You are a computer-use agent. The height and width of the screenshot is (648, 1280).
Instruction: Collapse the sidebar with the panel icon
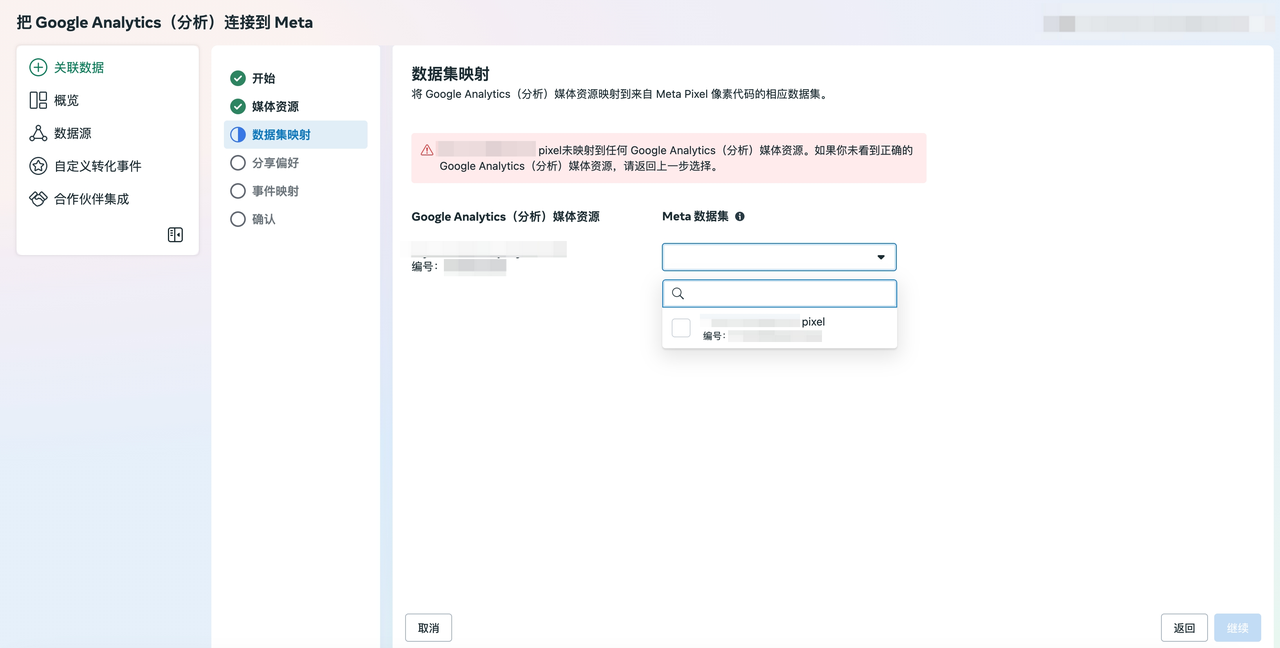[x=175, y=235]
